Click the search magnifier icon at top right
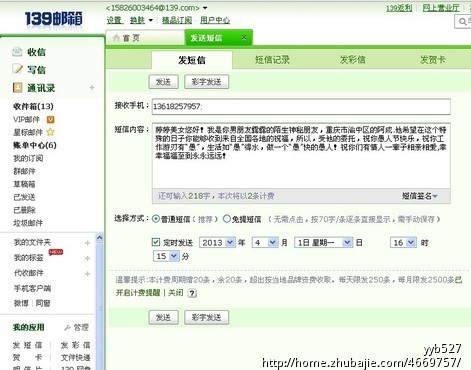The width and height of the screenshot is (471, 370). [x=463, y=22]
